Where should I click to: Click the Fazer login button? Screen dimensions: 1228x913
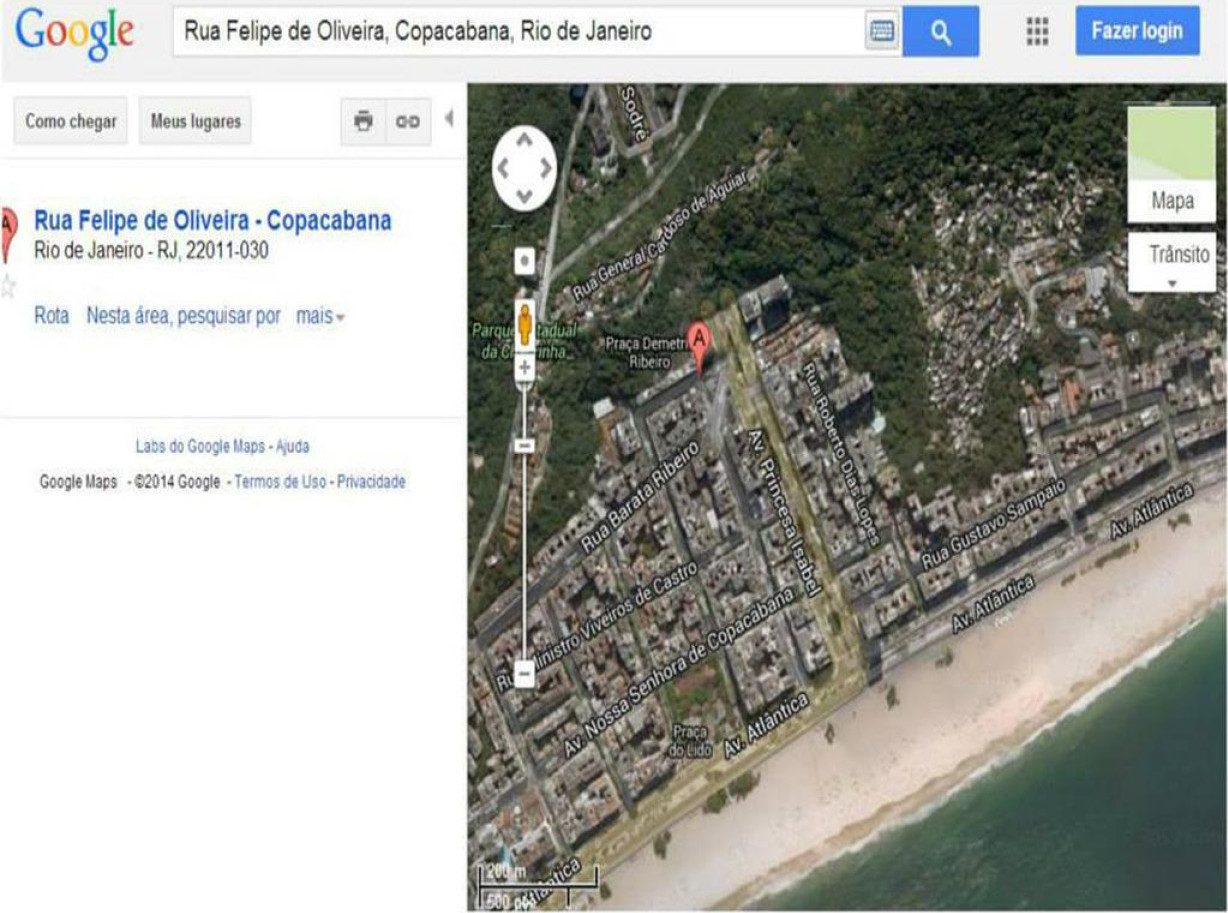click(1137, 31)
